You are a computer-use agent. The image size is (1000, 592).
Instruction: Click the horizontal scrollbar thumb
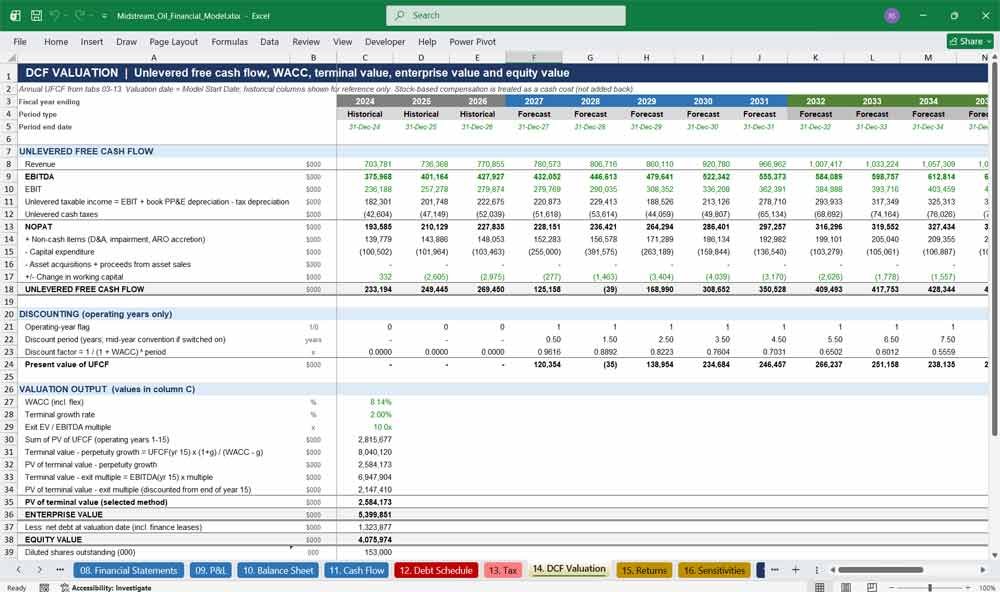point(880,570)
